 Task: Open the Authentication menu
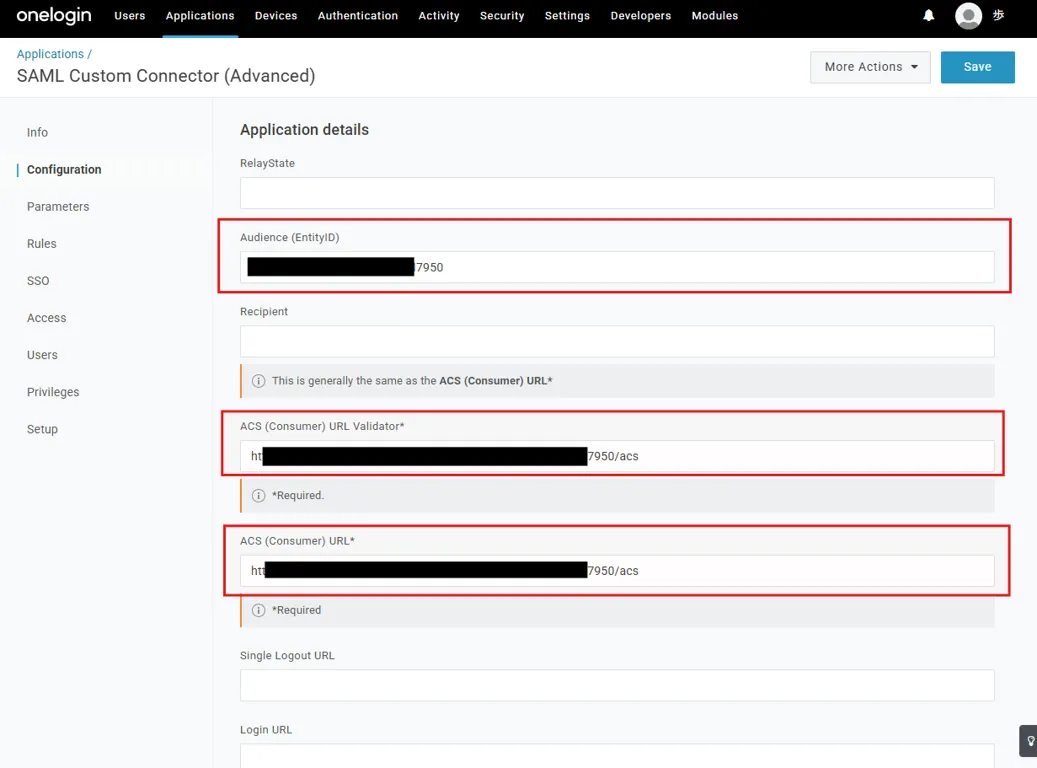(358, 15)
